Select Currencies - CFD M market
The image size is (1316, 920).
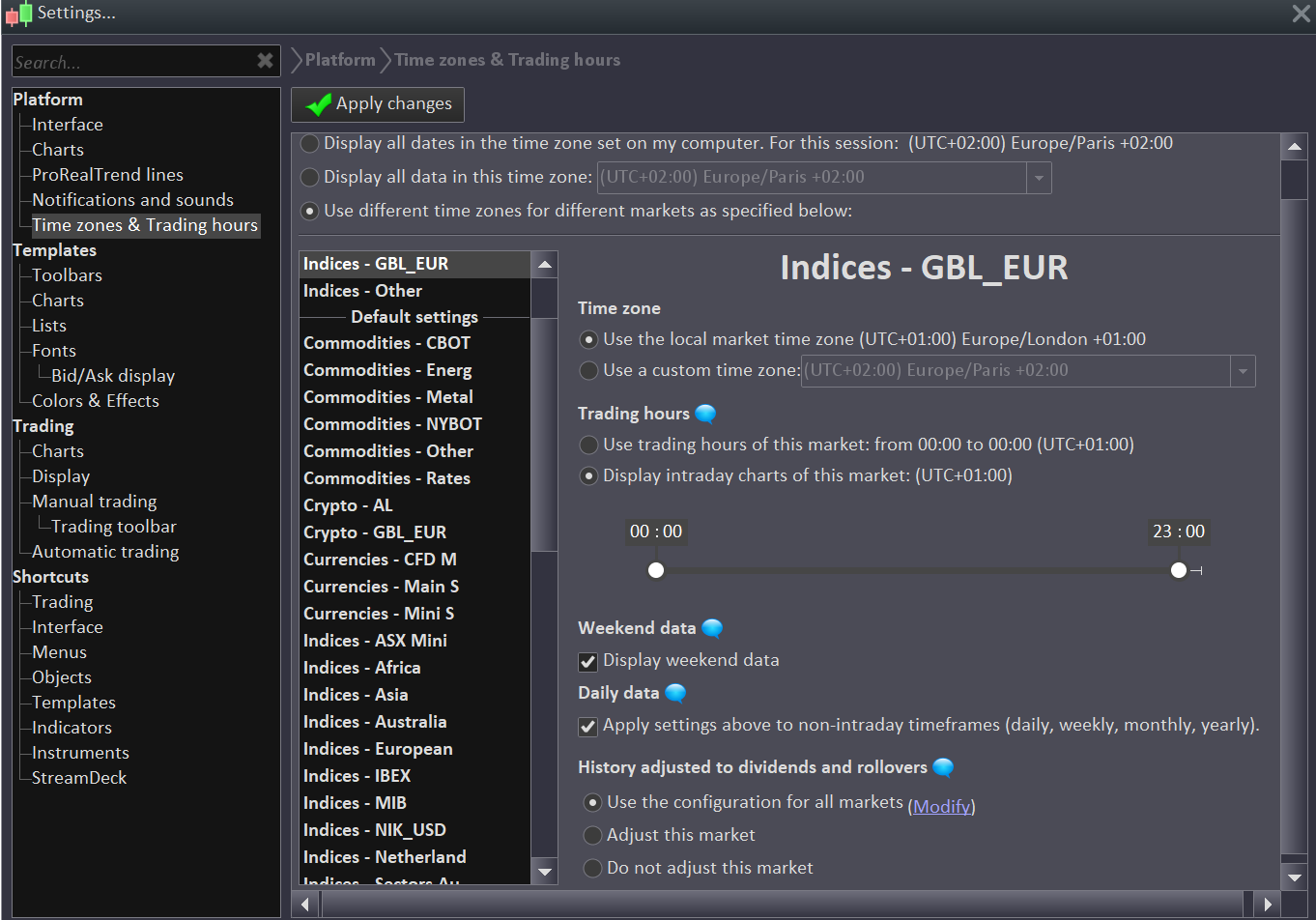415,560
